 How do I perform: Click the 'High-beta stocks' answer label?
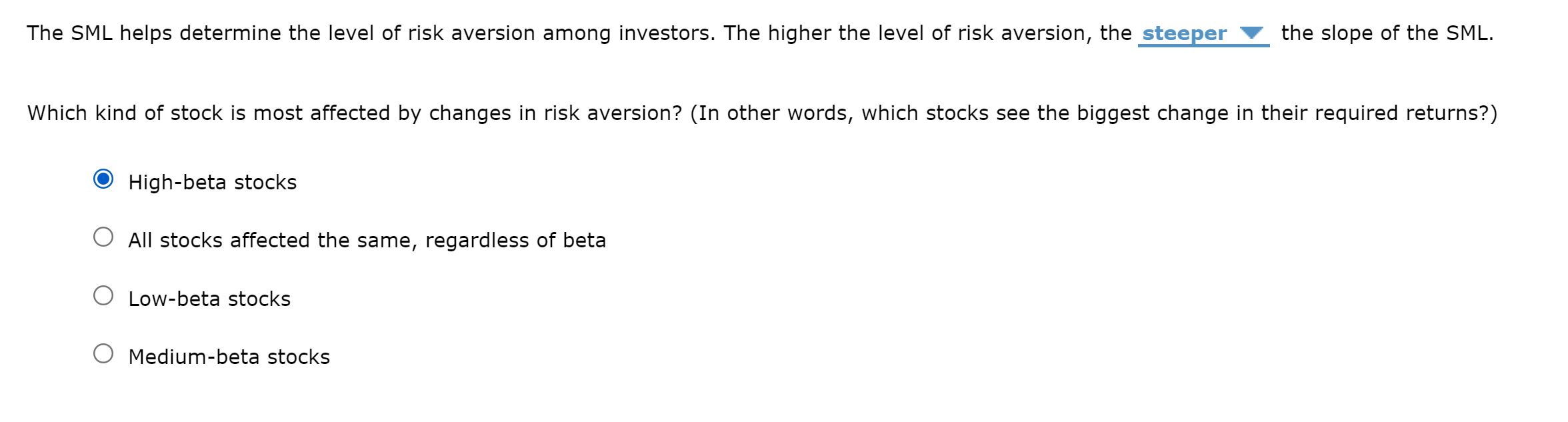click(212, 180)
